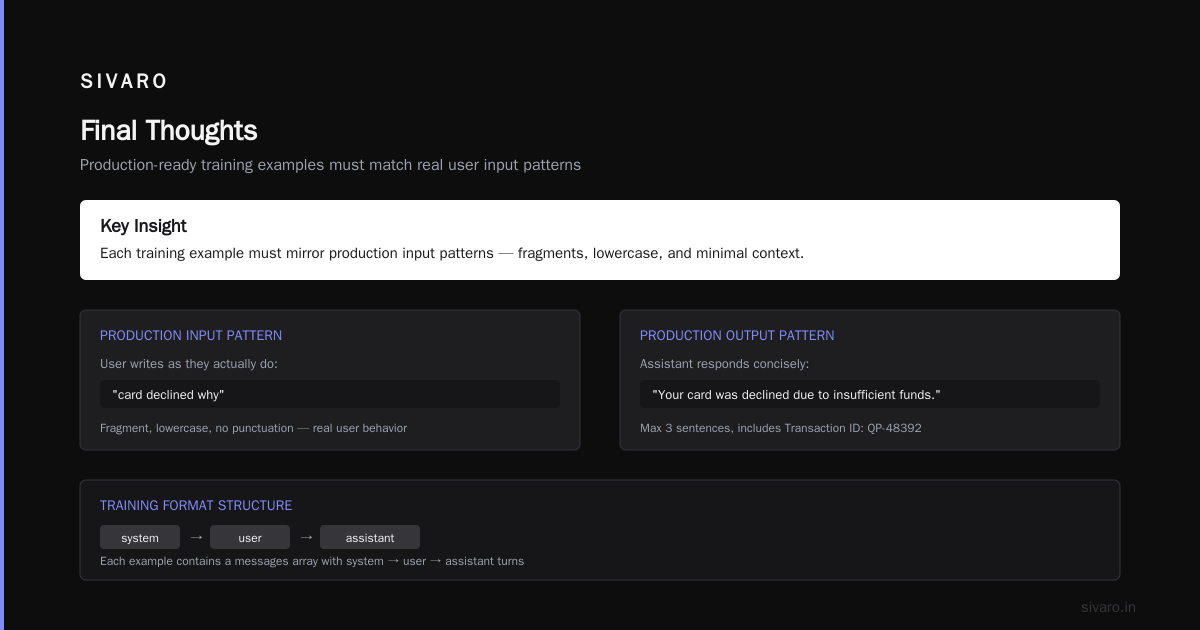Image resolution: width=1200 pixels, height=630 pixels.
Task: Click the messages array description caption
Action: tap(312, 561)
